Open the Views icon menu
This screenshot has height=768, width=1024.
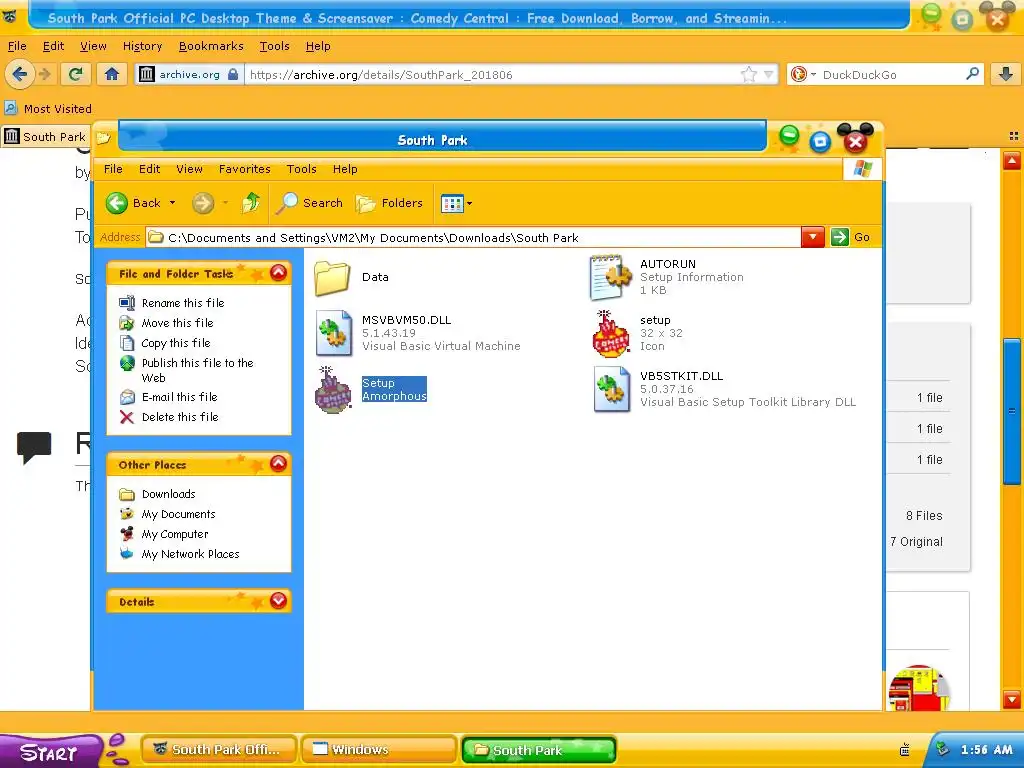pos(456,204)
